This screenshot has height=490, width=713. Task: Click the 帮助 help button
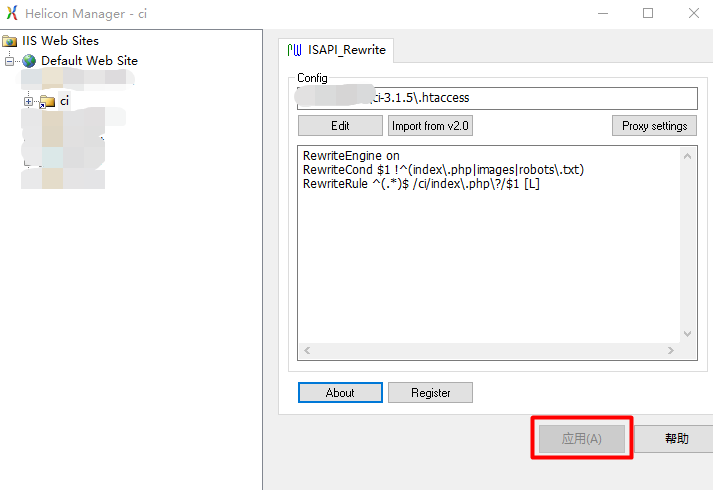676,438
